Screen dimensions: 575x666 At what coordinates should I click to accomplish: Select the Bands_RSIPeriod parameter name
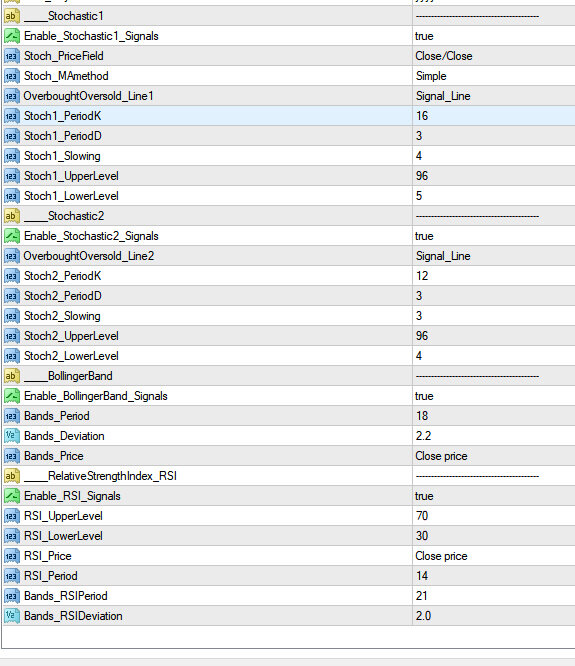click(66, 596)
